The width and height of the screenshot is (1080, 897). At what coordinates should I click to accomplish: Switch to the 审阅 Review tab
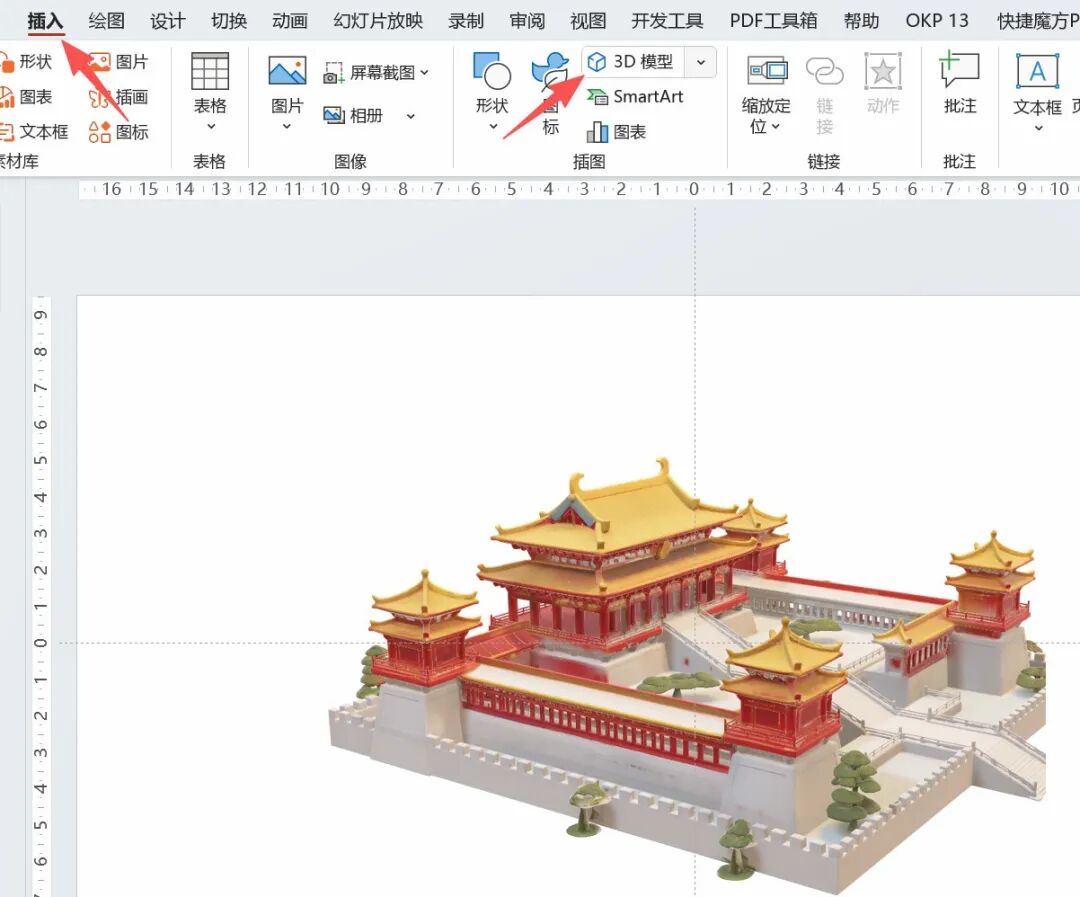[x=527, y=20]
